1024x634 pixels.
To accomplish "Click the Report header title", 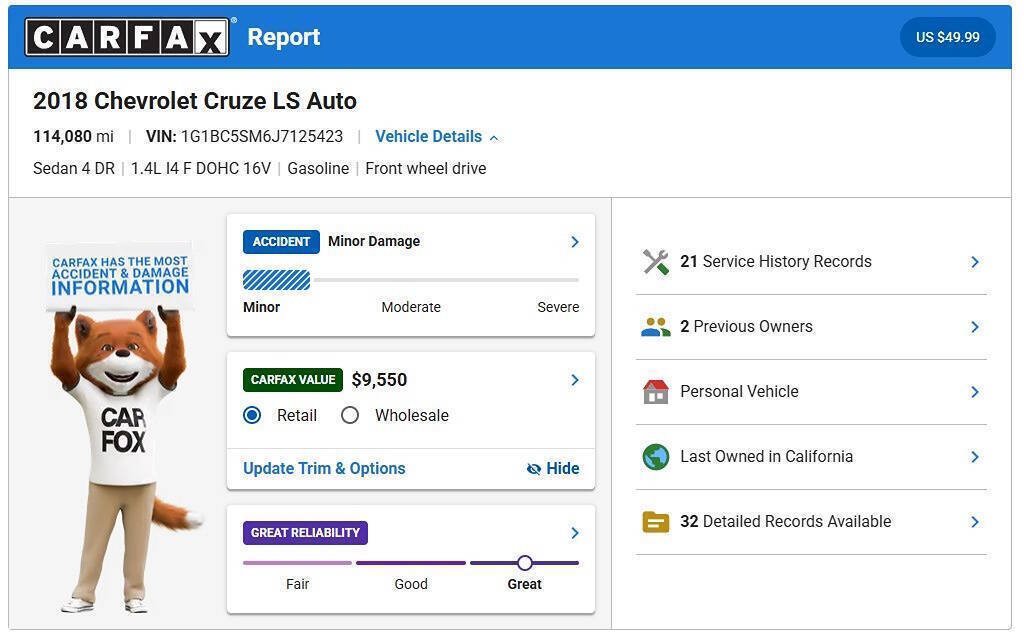I will tap(283, 37).
